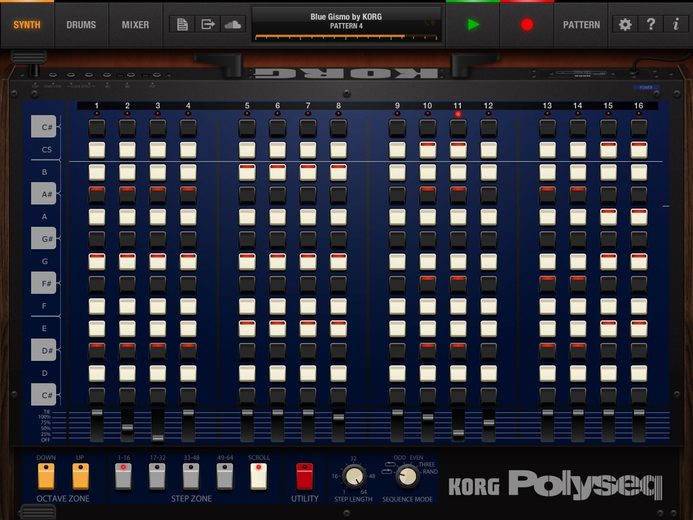Click the Blue Gismo by KORG title
This screenshot has height=520, width=693.
(x=346, y=17)
